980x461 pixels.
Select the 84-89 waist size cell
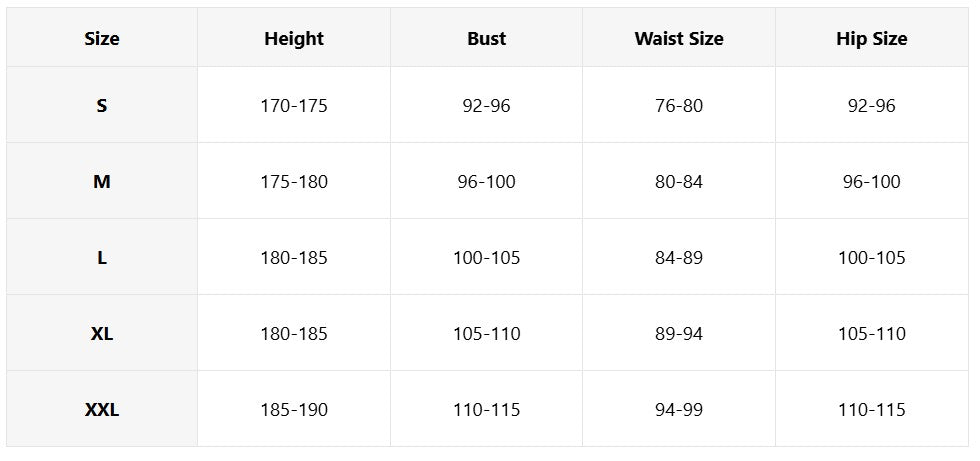click(679, 257)
